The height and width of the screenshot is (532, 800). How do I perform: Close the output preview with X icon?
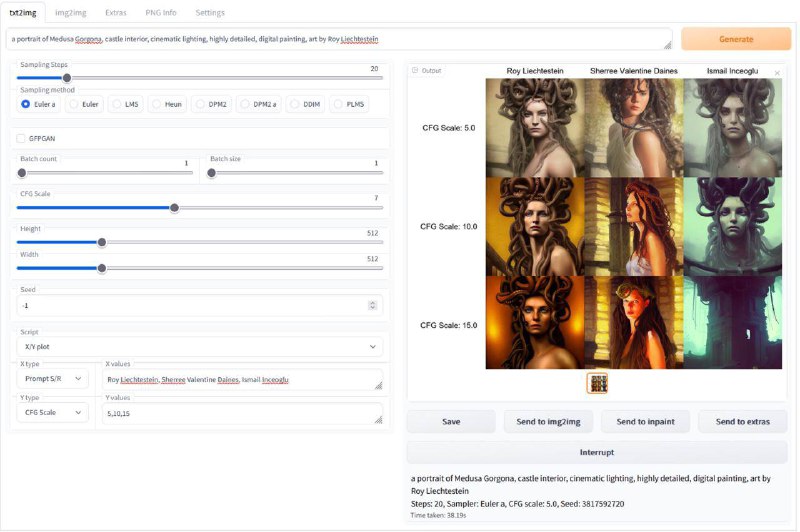coord(777,73)
